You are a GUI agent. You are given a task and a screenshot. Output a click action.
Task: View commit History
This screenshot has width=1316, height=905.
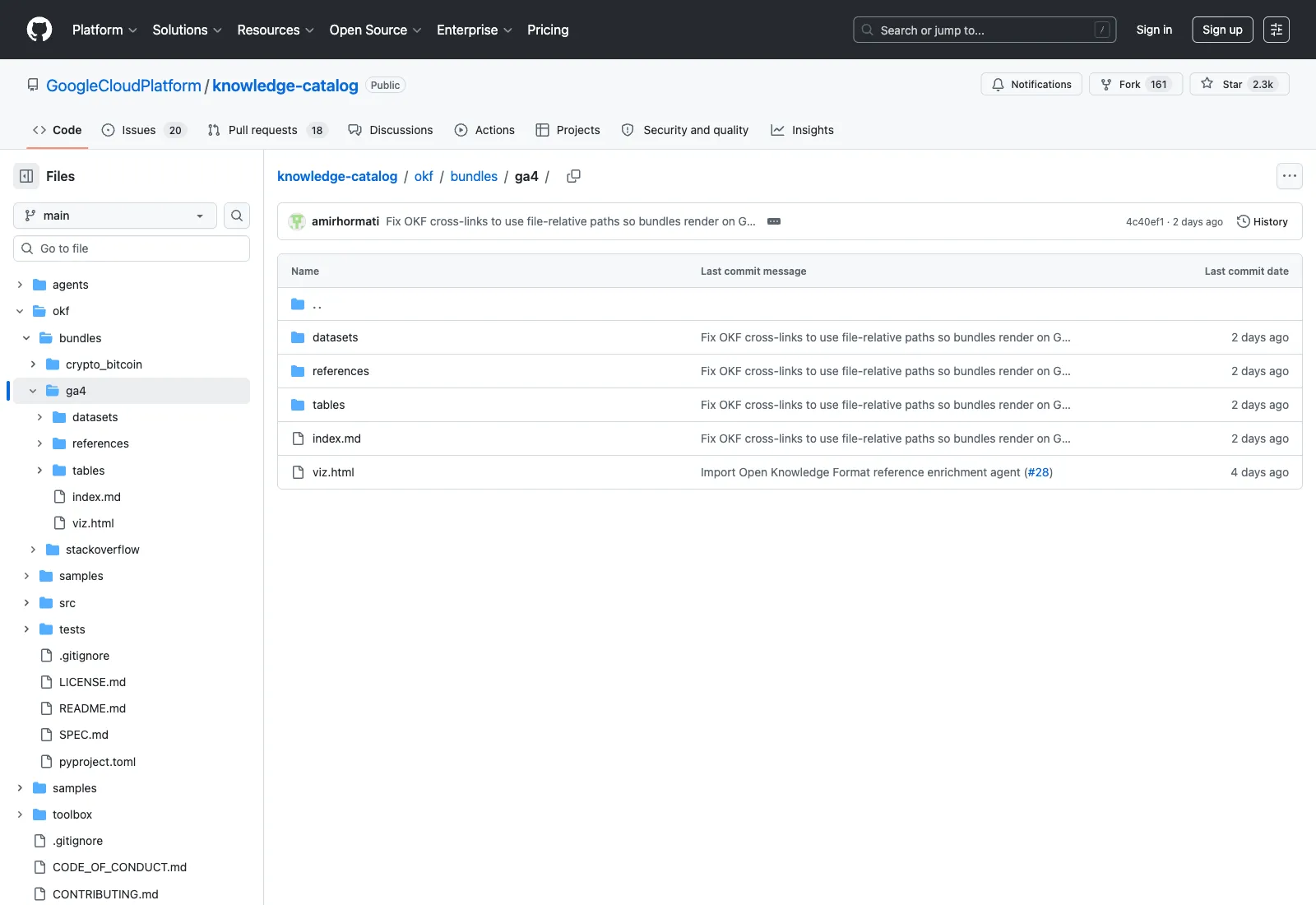tap(1263, 221)
